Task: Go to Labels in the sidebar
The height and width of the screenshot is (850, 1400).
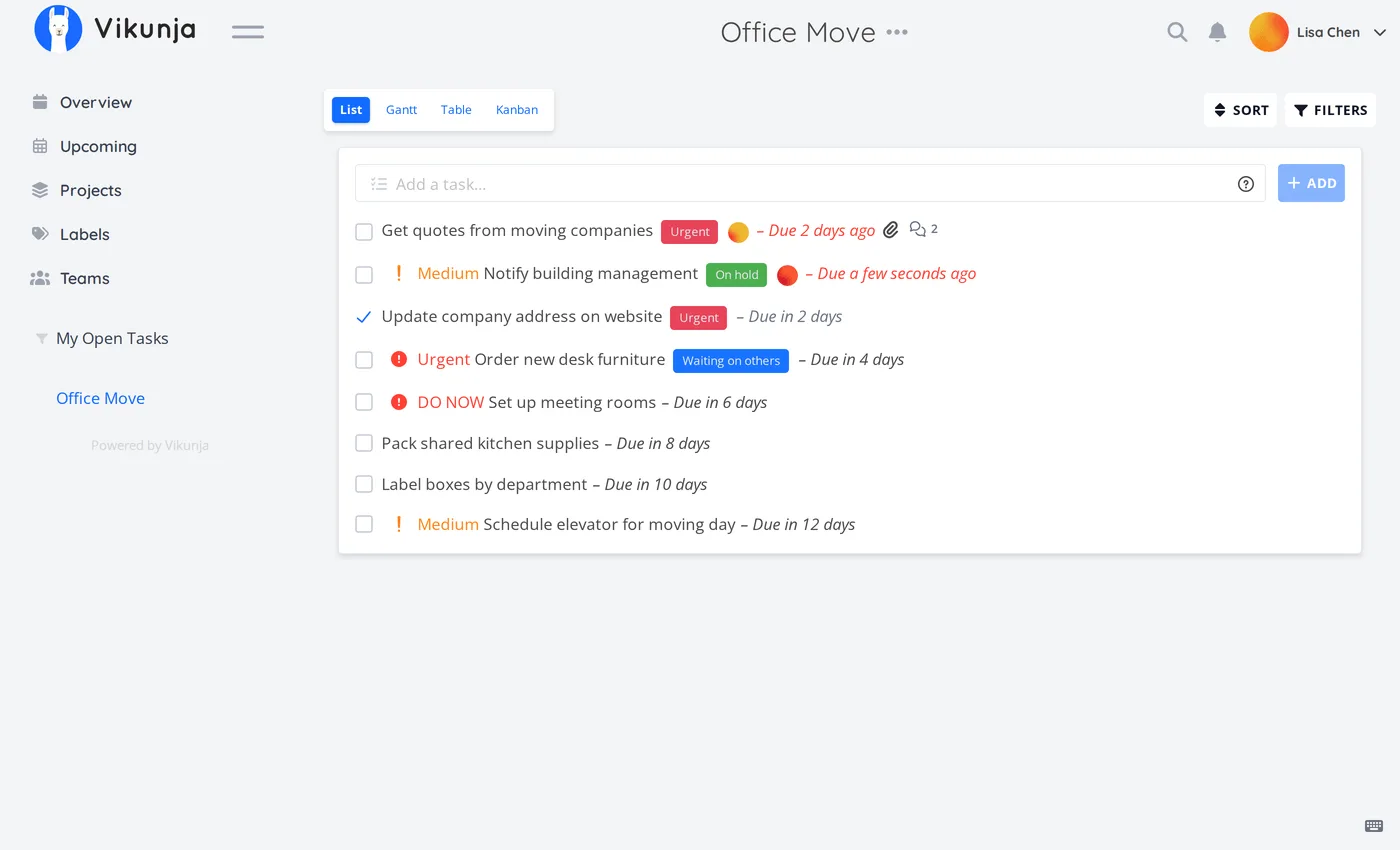Action: [x=85, y=234]
